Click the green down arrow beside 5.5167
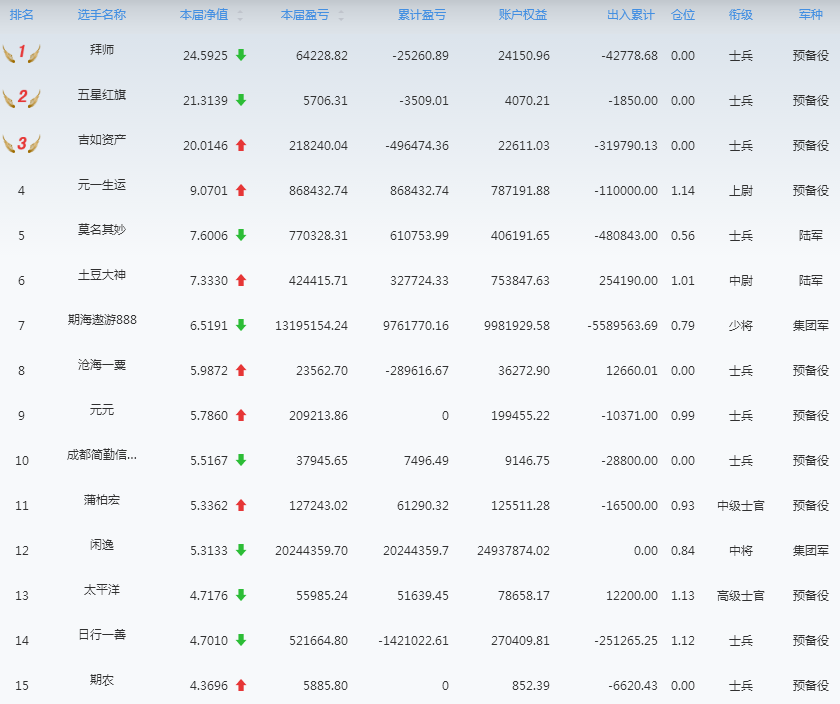The image size is (840, 704). (241, 460)
